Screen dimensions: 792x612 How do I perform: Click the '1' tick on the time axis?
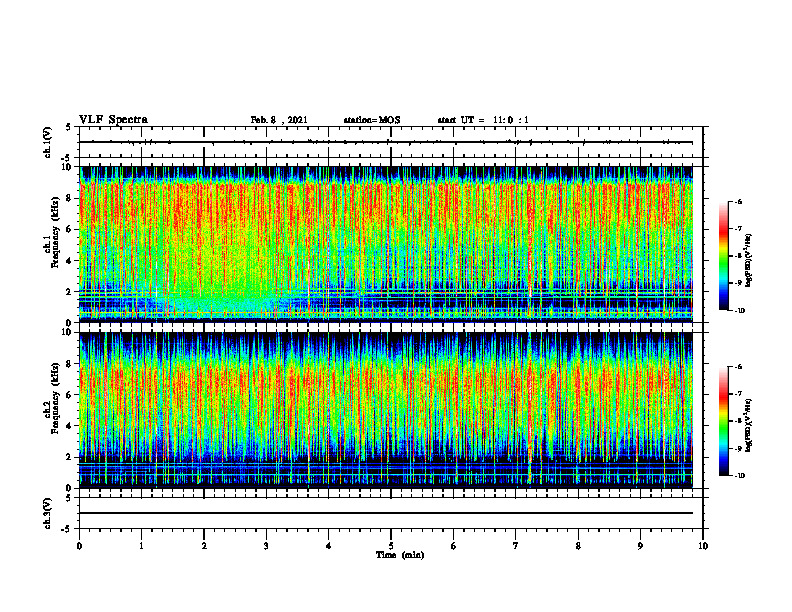(141, 546)
